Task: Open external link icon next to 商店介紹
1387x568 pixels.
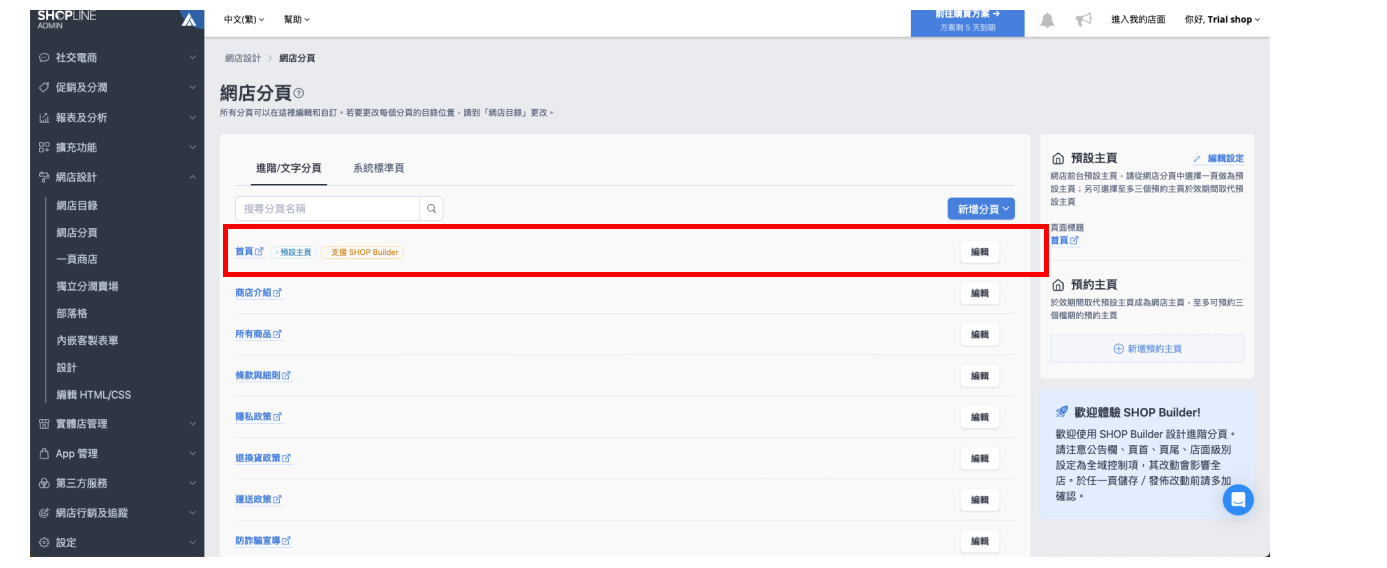Action: [278, 293]
